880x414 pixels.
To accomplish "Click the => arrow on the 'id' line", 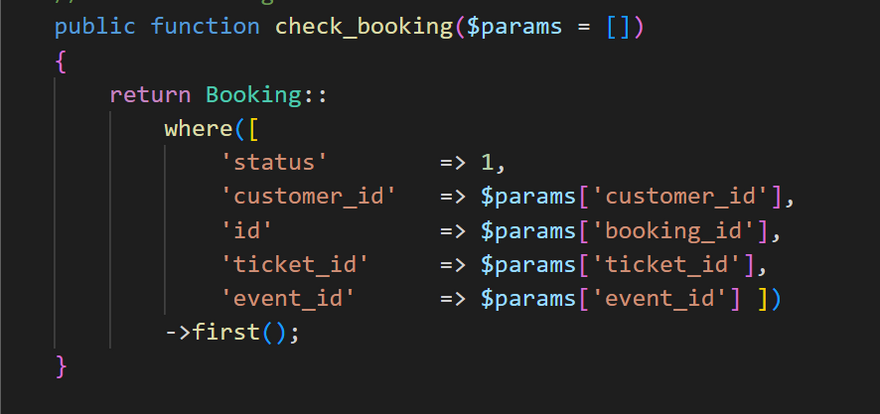I will coord(452,231).
